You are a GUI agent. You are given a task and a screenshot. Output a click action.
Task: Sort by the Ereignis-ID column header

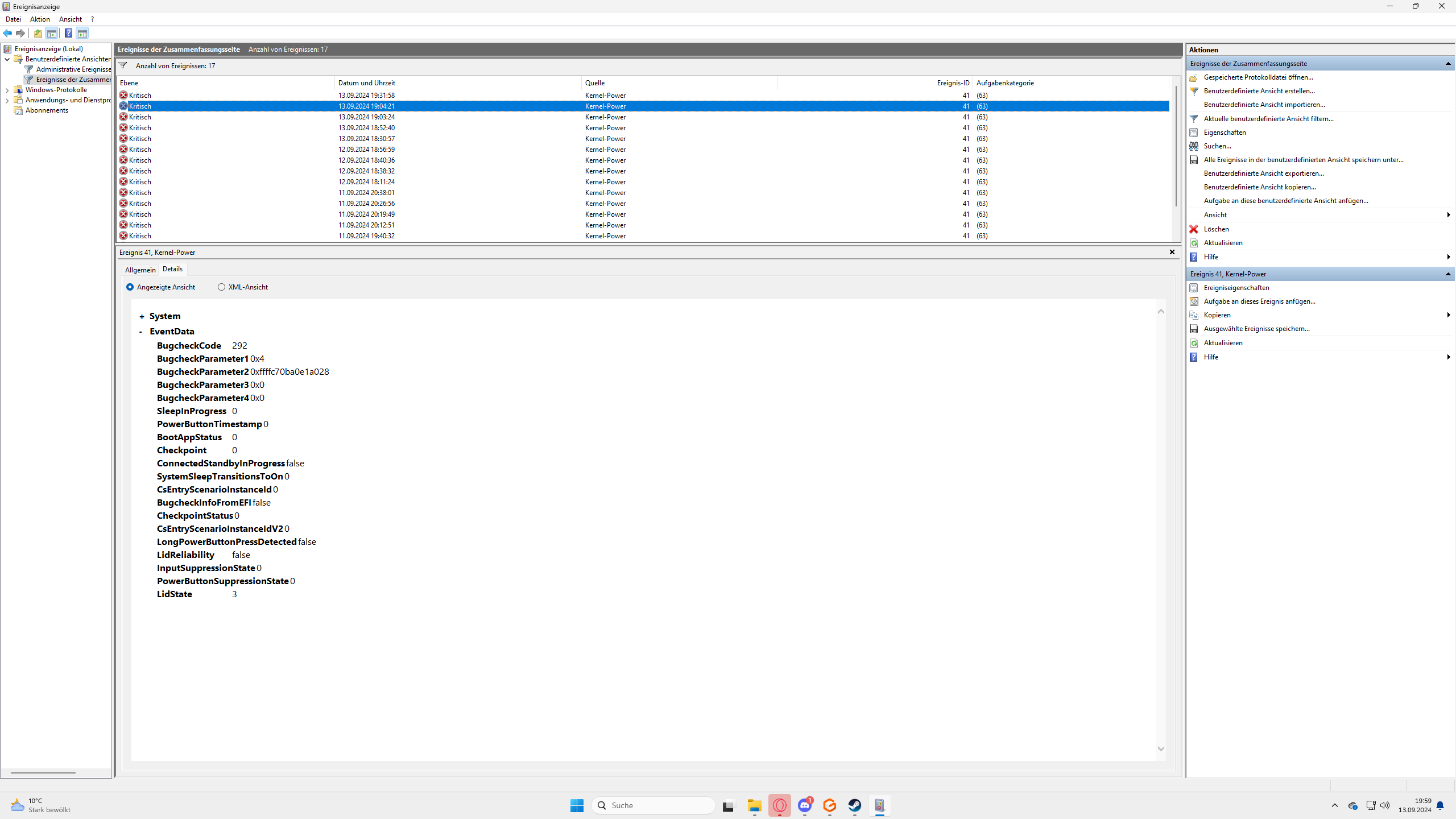[x=875, y=83]
